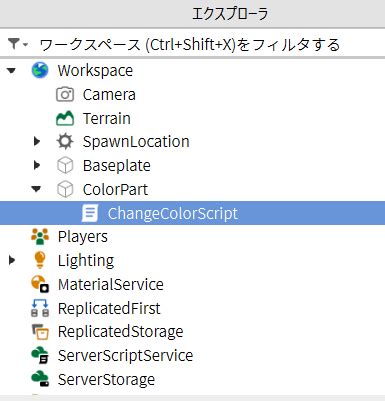385x401 pixels.
Task: Click the ServerStorage cloud icon
Action: click(40, 379)
